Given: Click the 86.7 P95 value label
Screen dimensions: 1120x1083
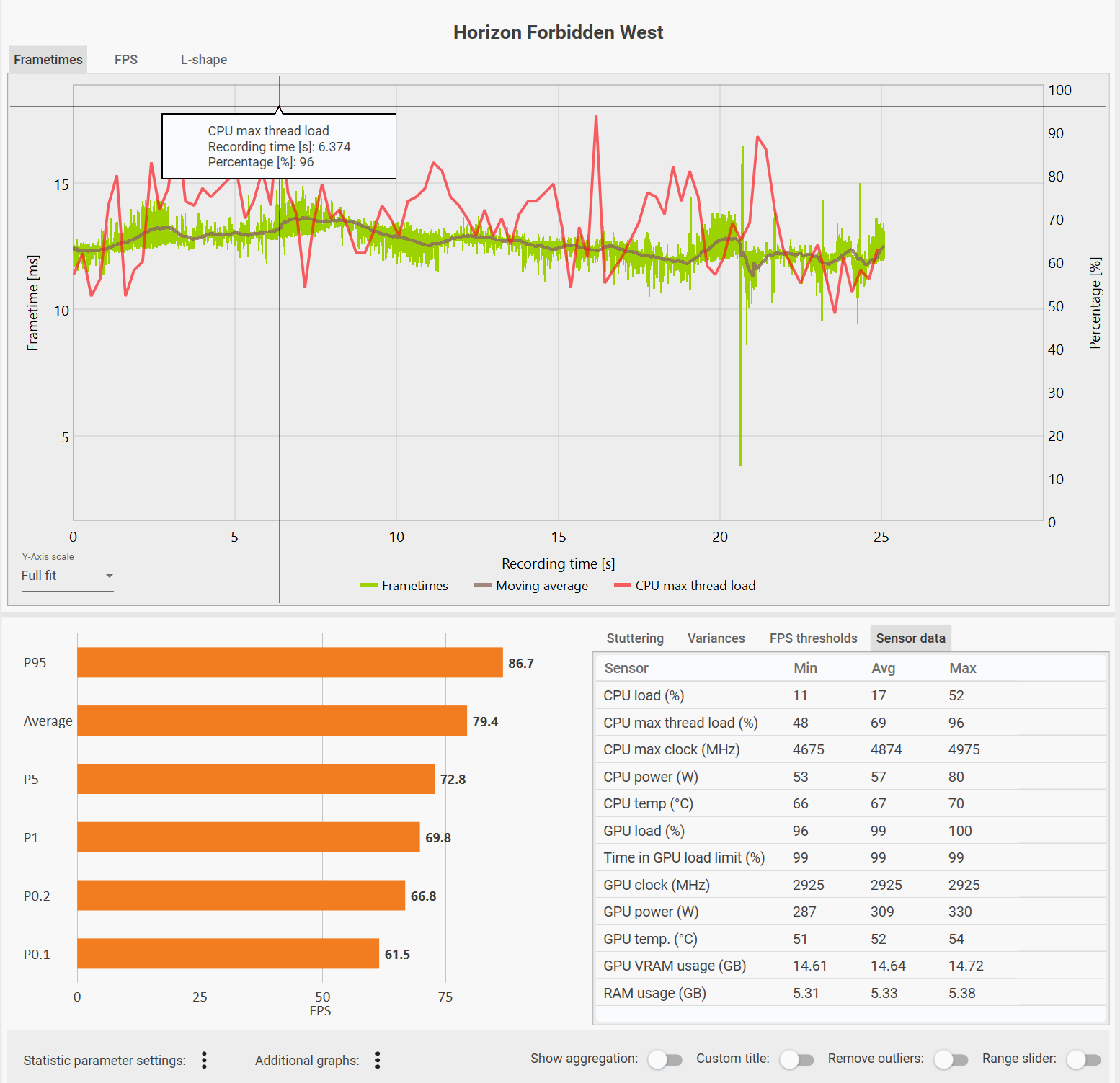Looking at the screenshot, I should click(521, 663).
